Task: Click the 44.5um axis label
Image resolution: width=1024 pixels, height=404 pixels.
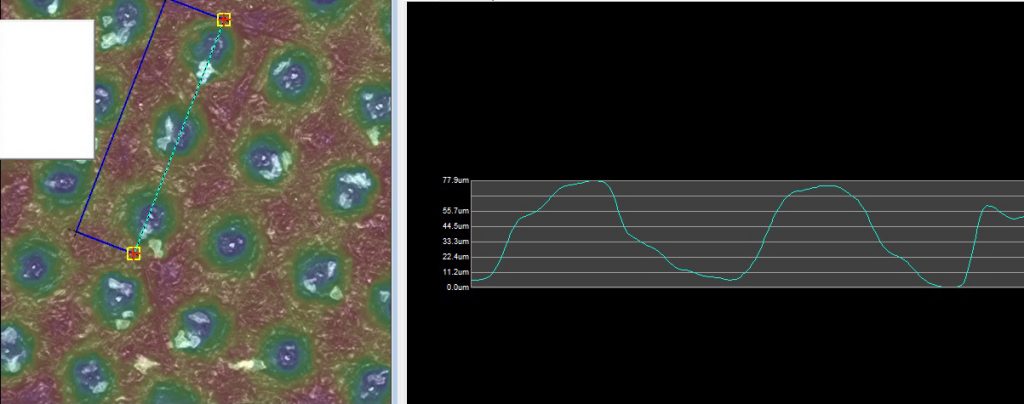Action: click(x=457, y=226)
